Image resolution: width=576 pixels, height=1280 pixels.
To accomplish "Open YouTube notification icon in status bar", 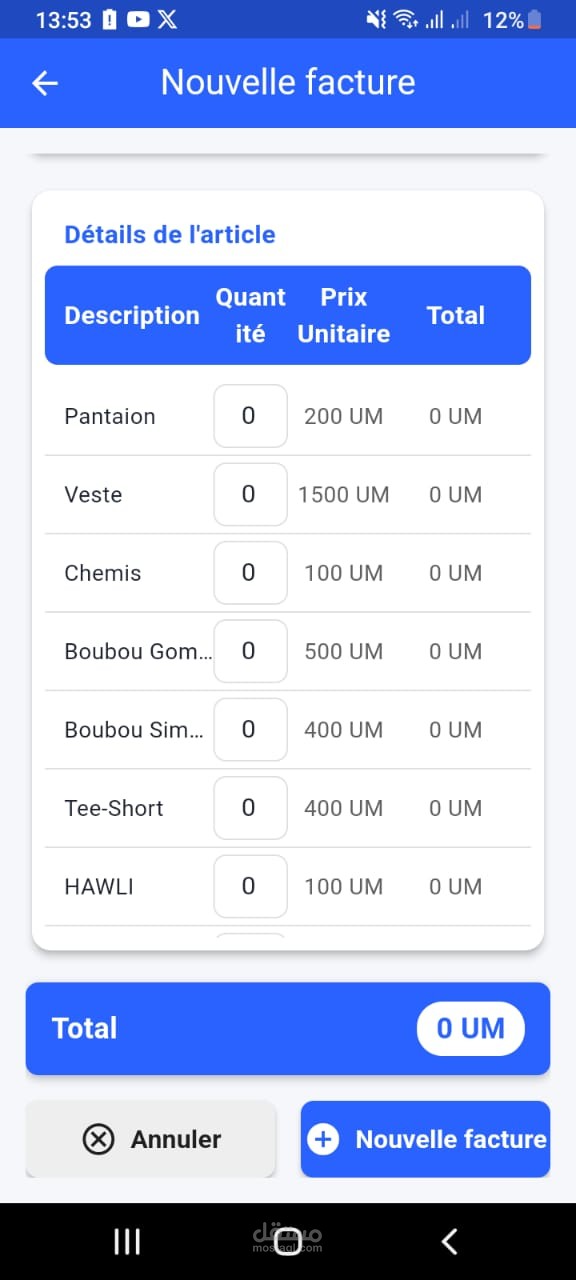I will [139, 19].
